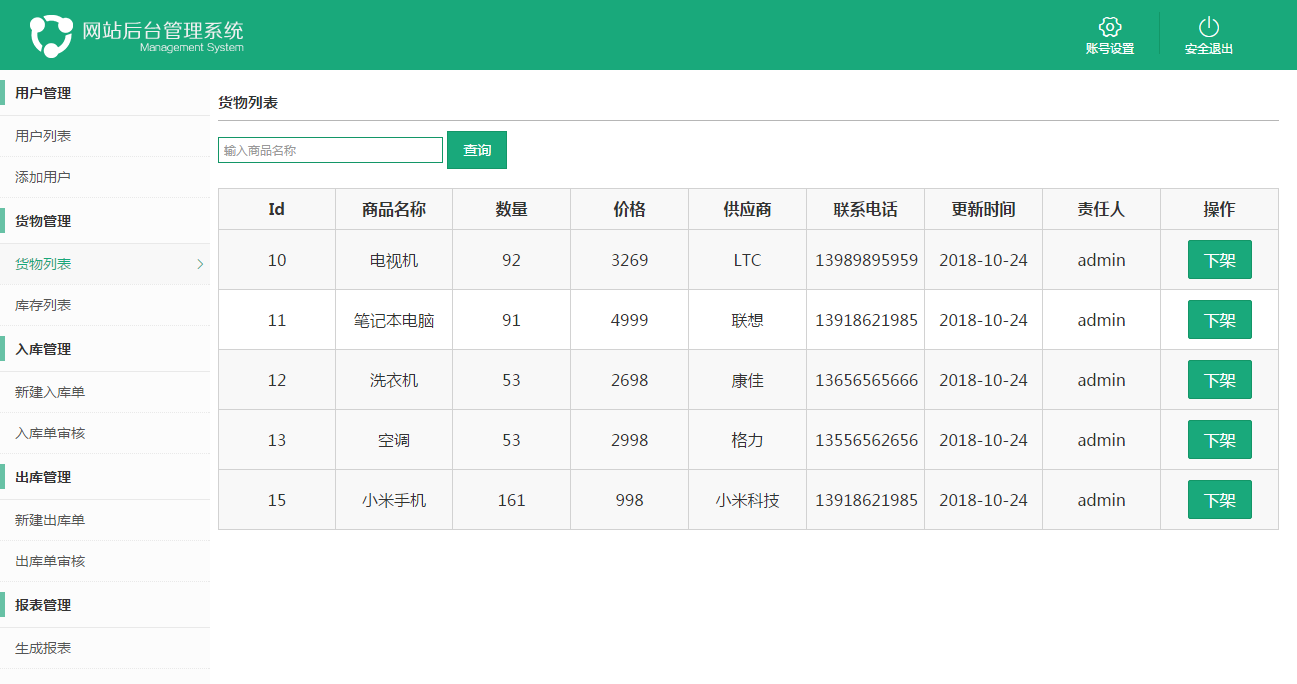Select the 空调 product name cell

[394, 440]
